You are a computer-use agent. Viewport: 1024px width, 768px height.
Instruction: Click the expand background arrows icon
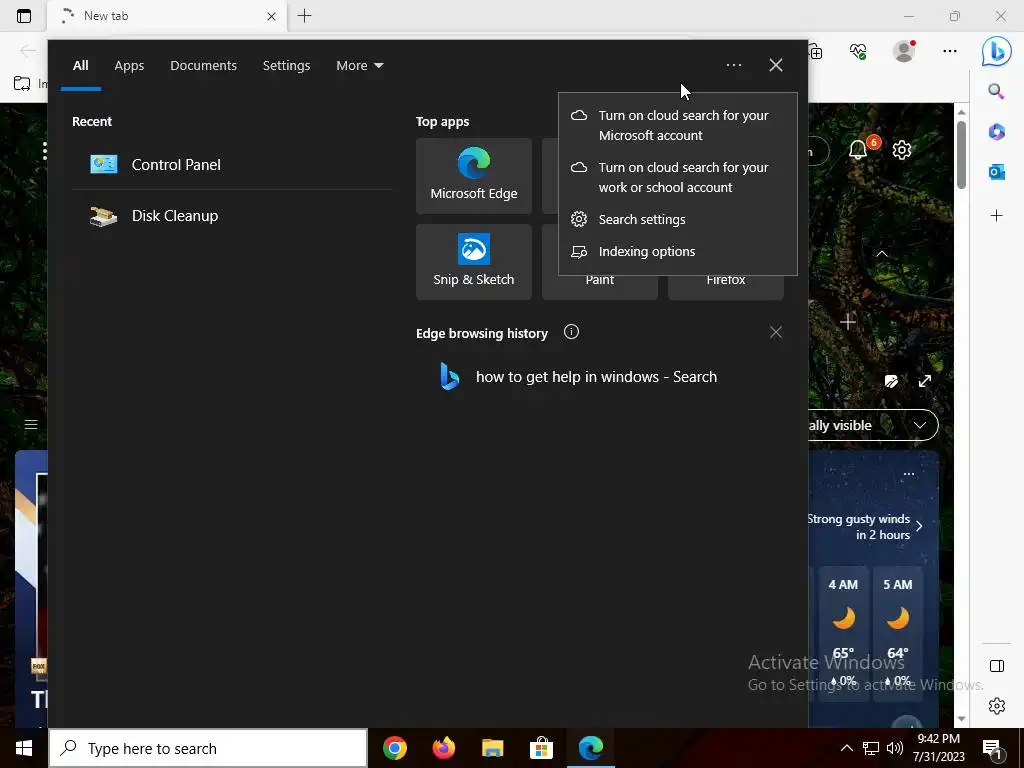[925, 381]
